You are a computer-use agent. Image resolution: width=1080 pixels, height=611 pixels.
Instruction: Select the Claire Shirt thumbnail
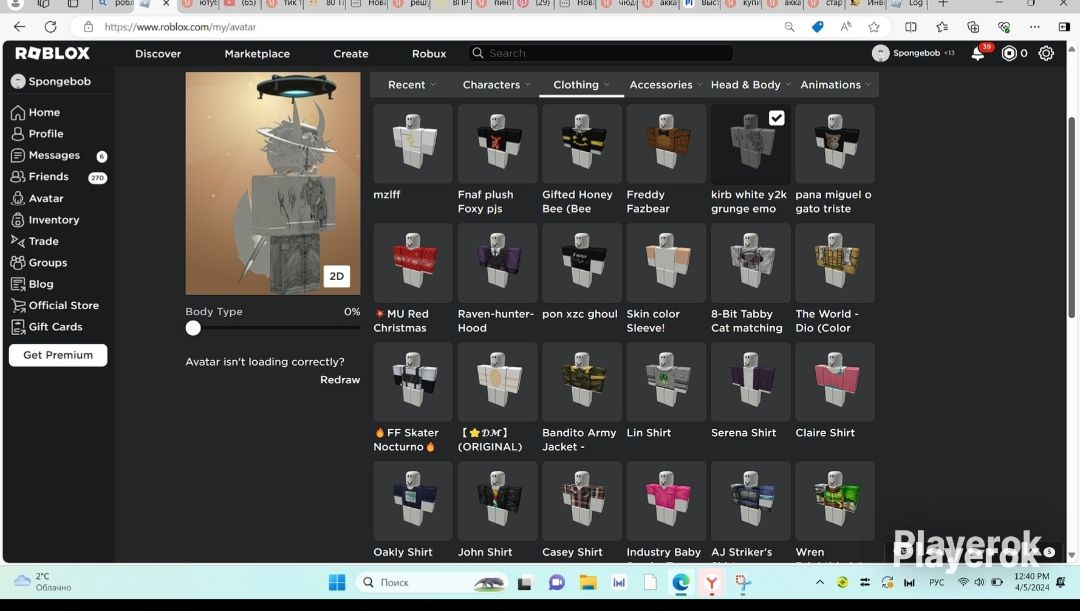coord(835,382)
